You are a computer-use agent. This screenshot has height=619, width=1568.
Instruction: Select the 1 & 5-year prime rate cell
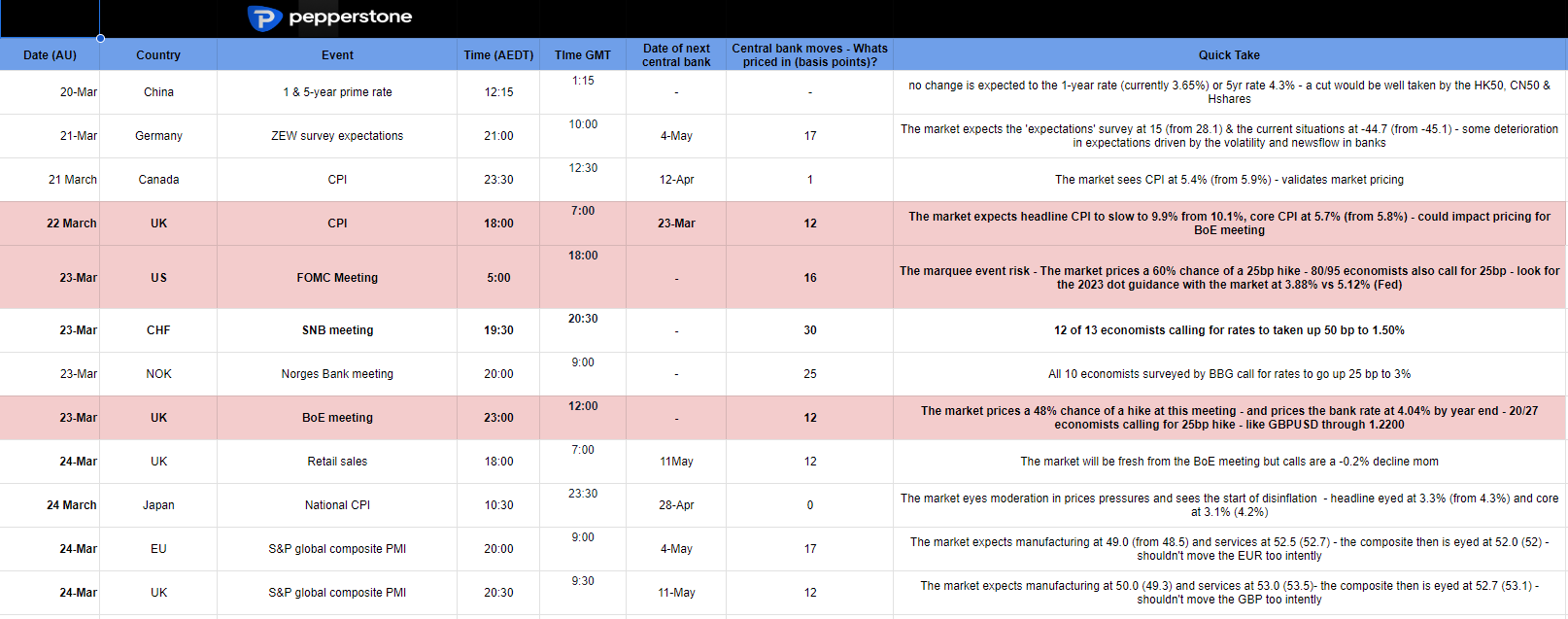point(337,92)
